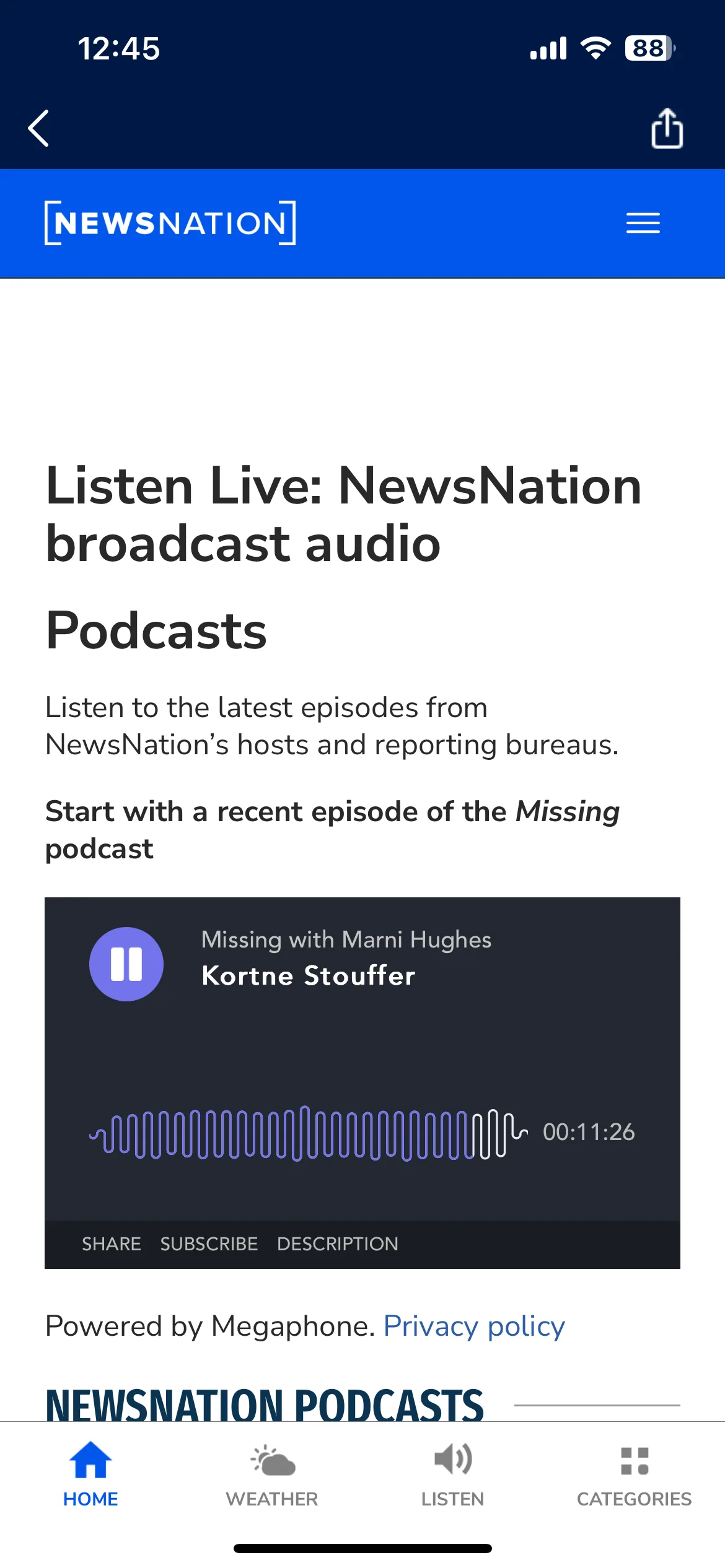Tap 'Missing with Marni Hughes' show name
The image size is (725, 1568).
pos(346,940)
